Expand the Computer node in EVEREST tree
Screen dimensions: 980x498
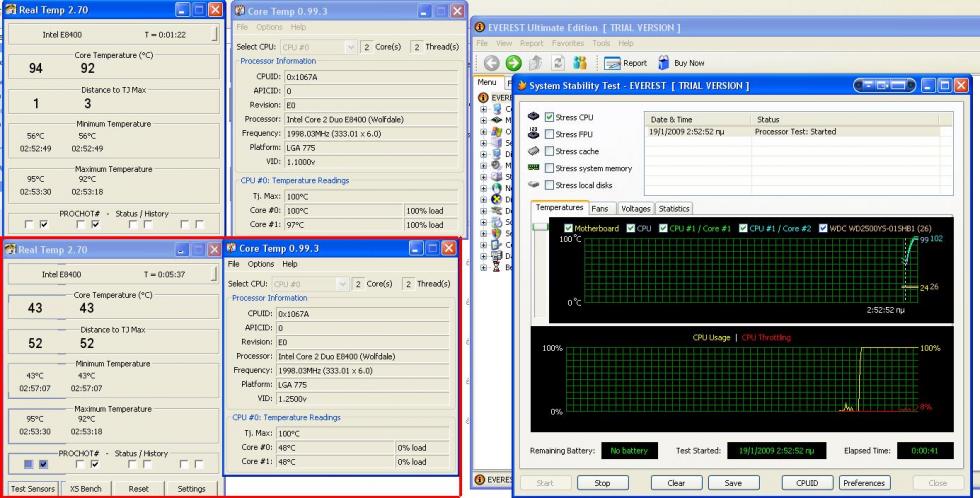point(483,109)
